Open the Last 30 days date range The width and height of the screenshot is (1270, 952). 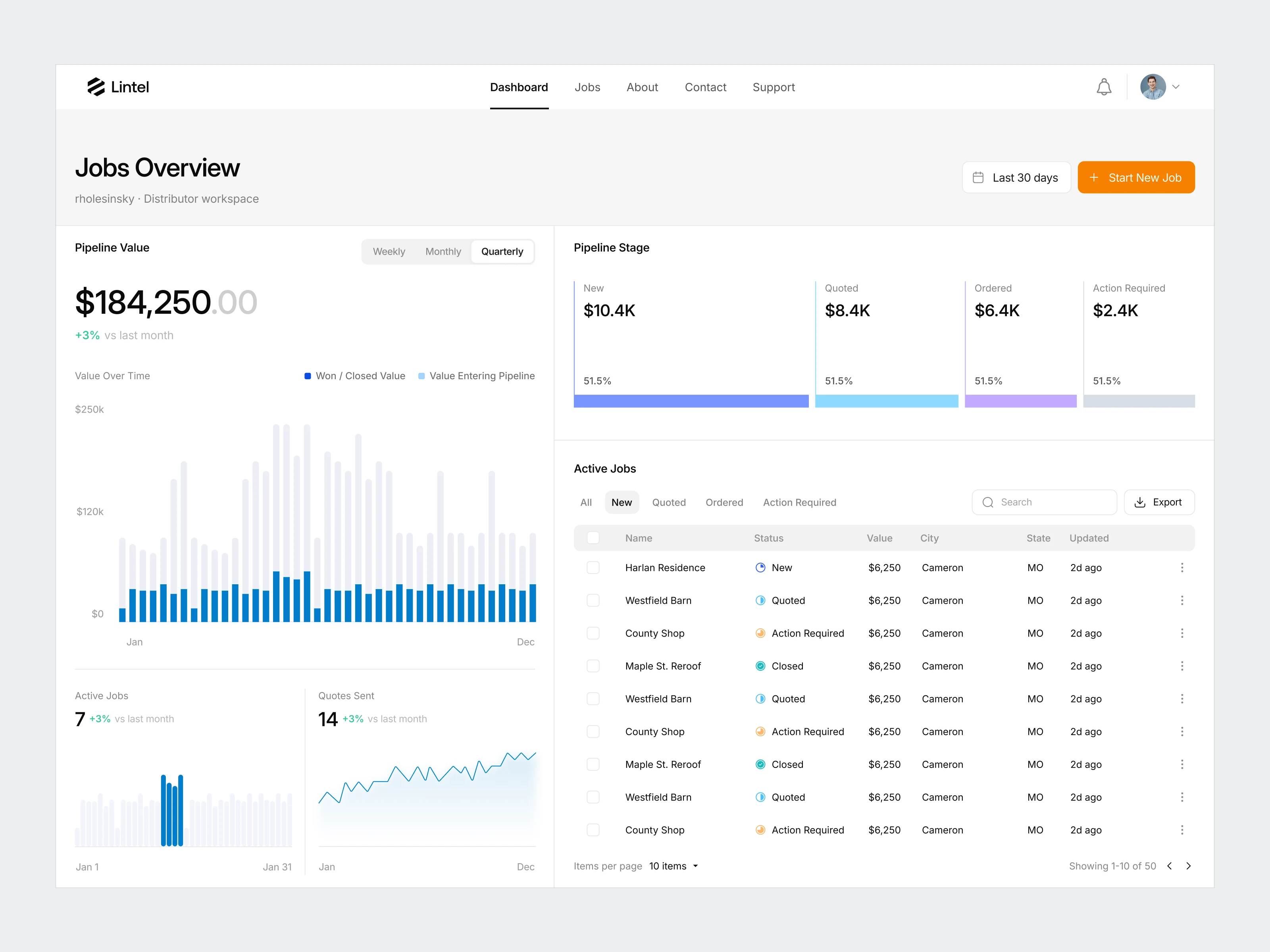point(1016,178)
